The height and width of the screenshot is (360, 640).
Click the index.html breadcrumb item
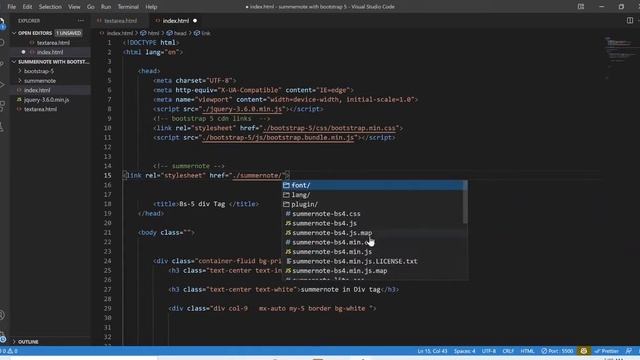click(120, 33)
